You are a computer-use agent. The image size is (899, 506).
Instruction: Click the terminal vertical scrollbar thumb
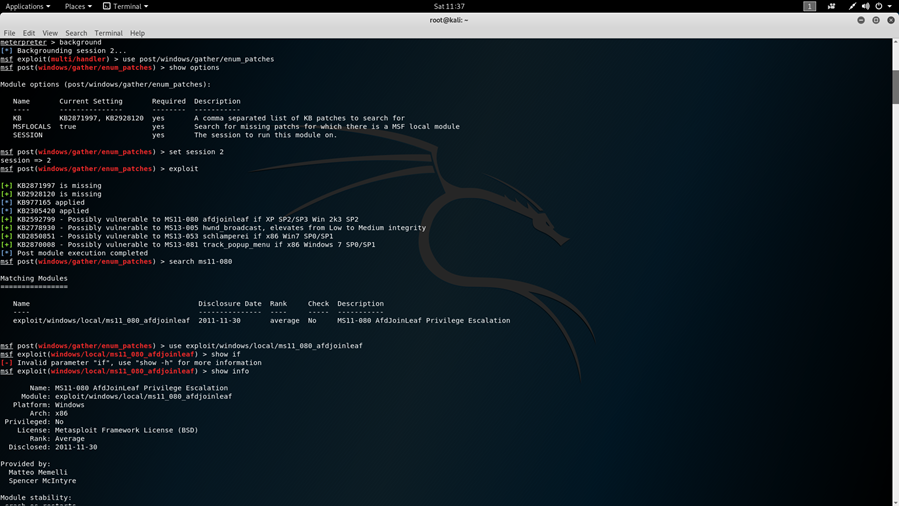pos(895,87)
